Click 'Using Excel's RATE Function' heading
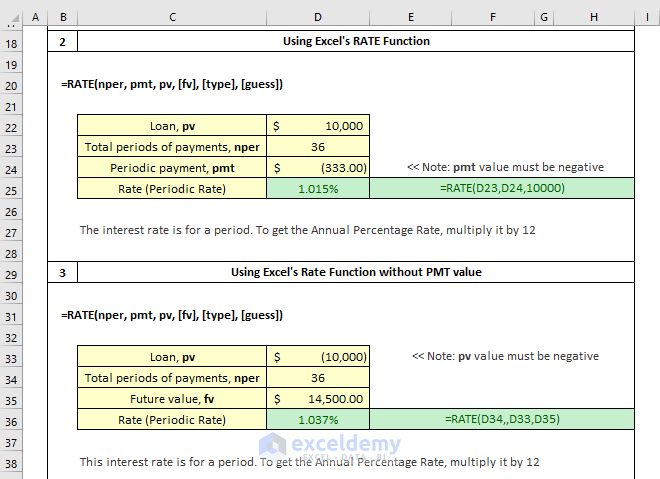Screen dimensions: 660x479 356,41
